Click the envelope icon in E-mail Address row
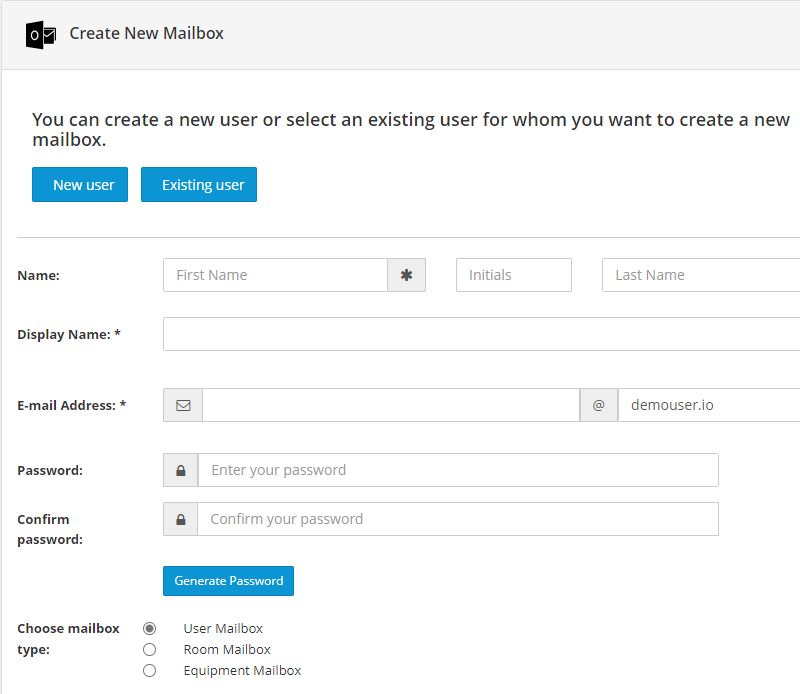 point(183,405)
